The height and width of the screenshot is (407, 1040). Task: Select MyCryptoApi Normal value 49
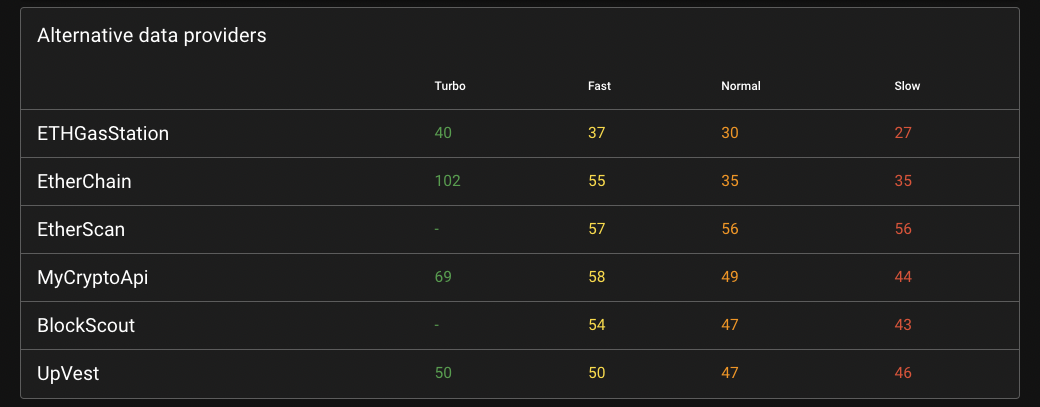tap(730, 277)
